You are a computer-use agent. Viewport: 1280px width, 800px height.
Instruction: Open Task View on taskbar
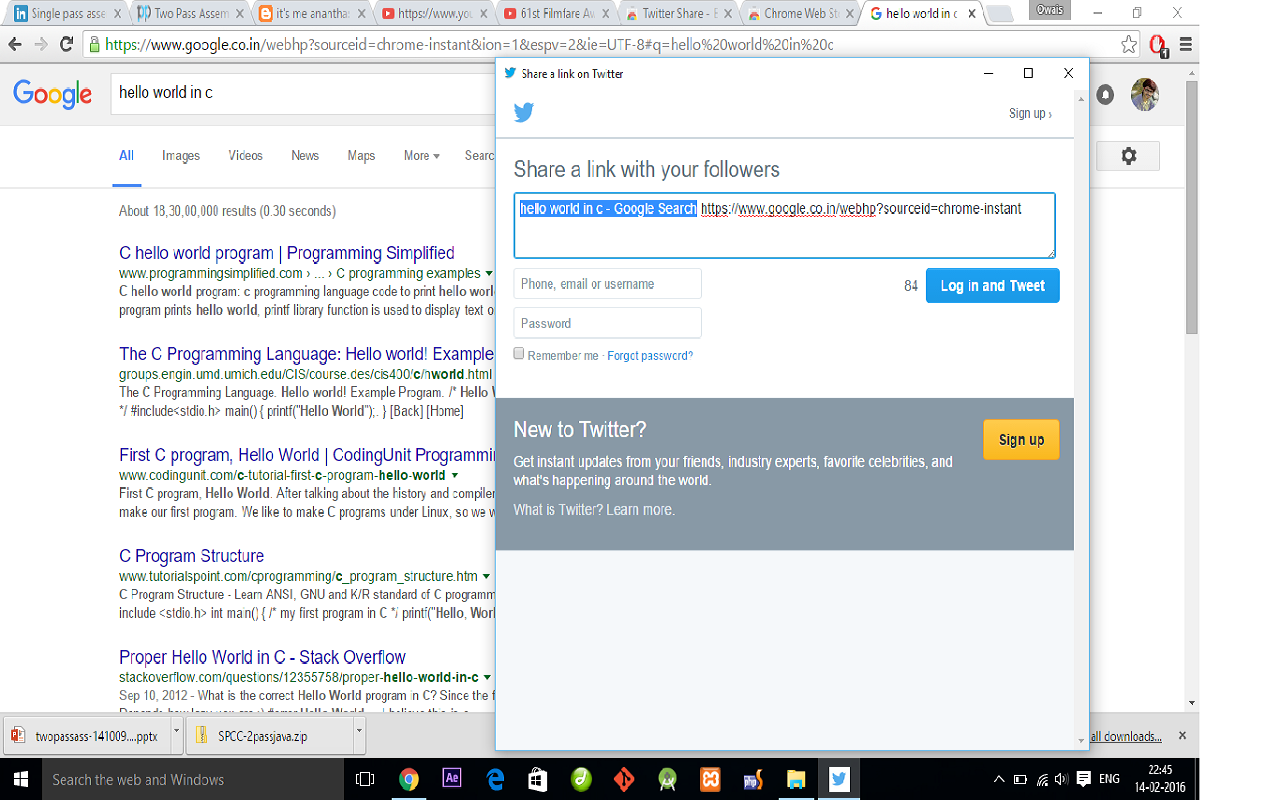pyautogui.click(x=365, y=779)
